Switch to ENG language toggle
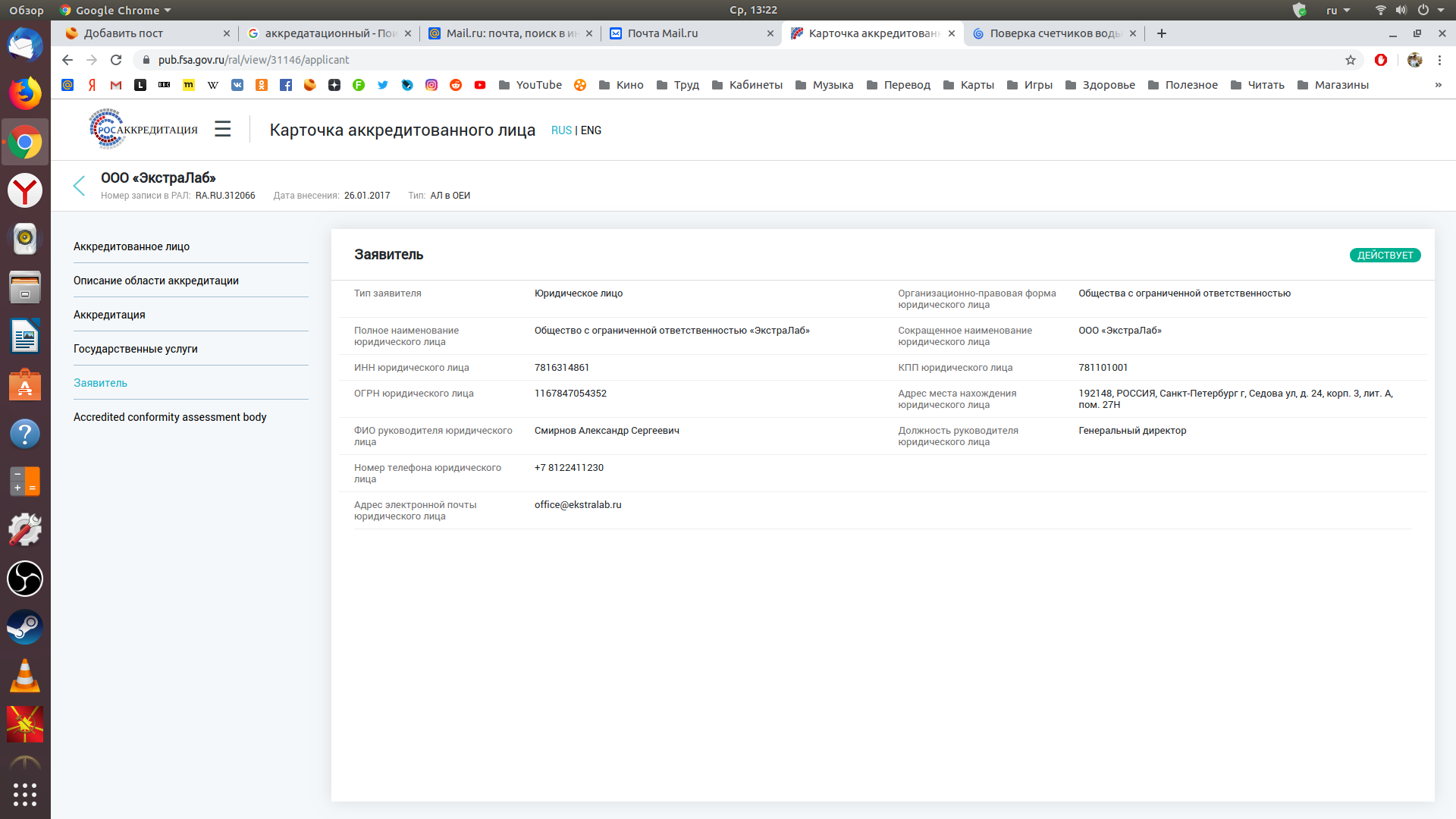Image resolution: width=1456 pixels, height=819 pixels. coord(590,130)
